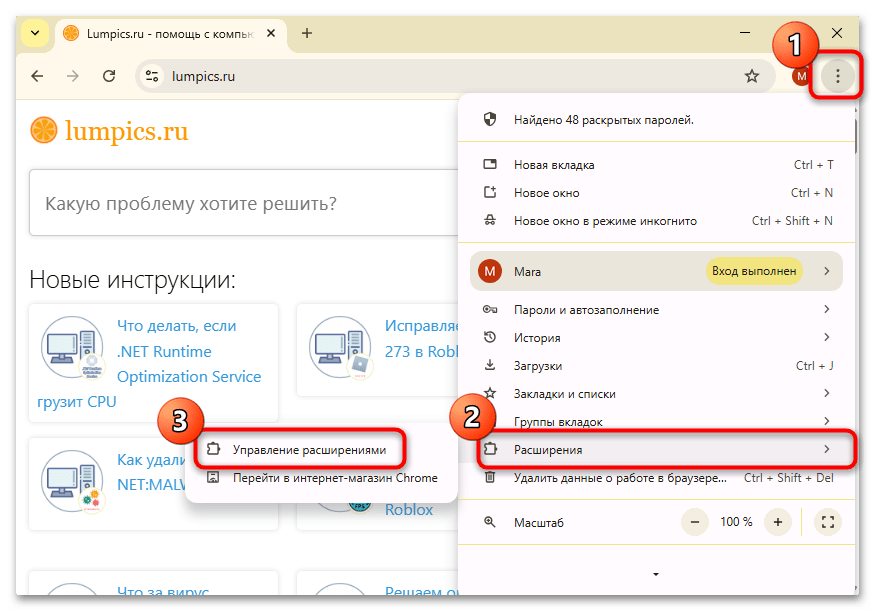
Task: Open the three-dot Chrome menu
Action: click(837, 76)
